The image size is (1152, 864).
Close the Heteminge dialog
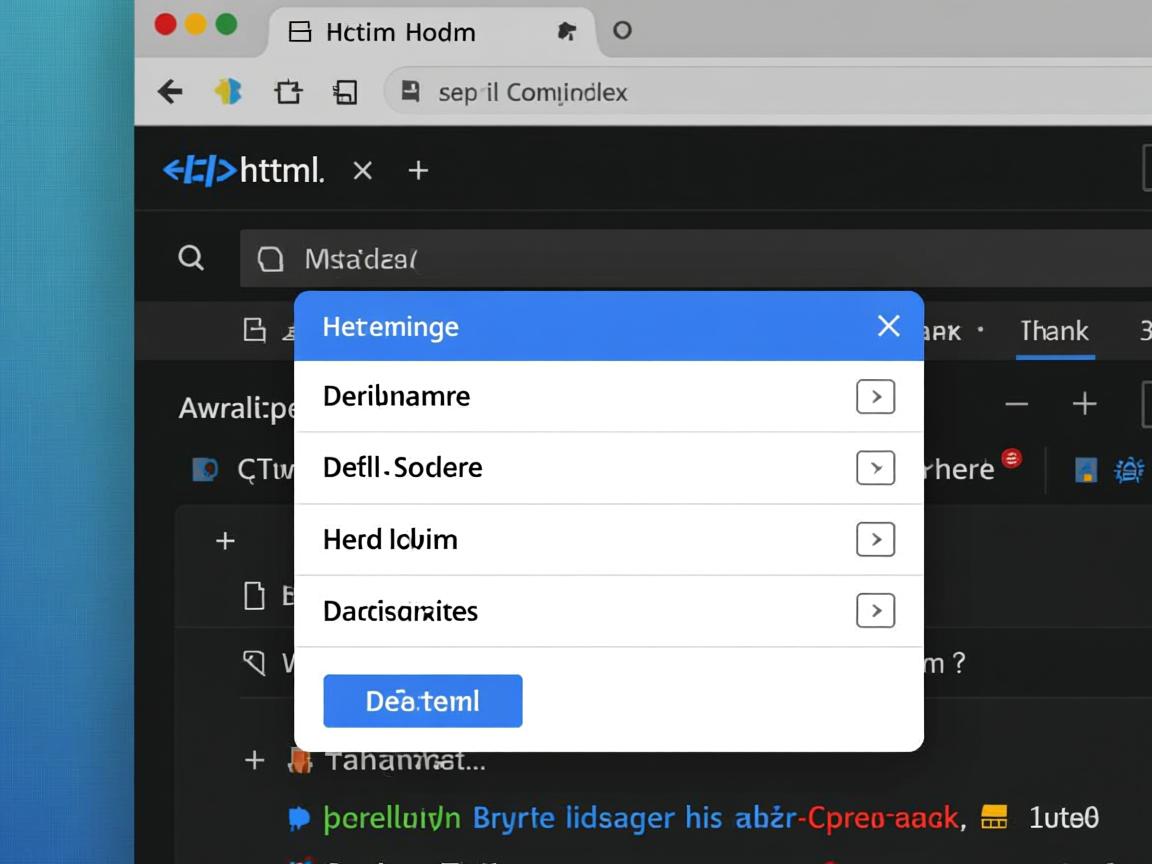coord(888,326)
